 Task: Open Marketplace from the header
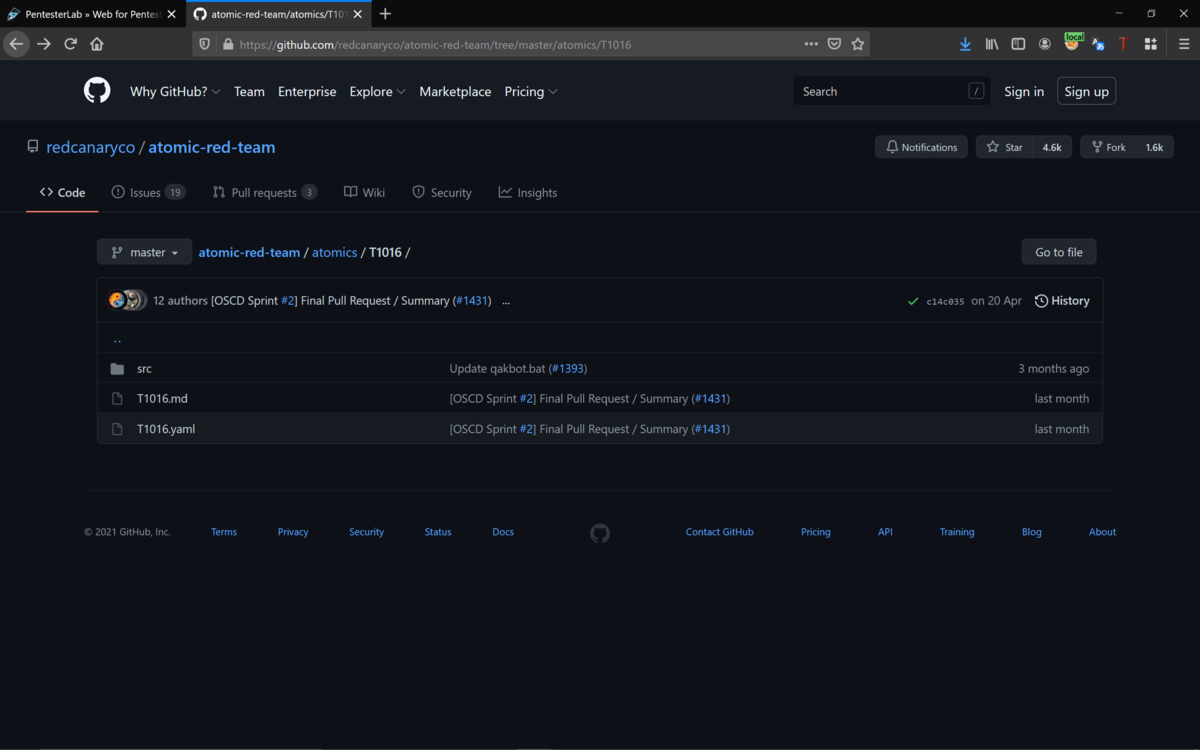[455, 91]
